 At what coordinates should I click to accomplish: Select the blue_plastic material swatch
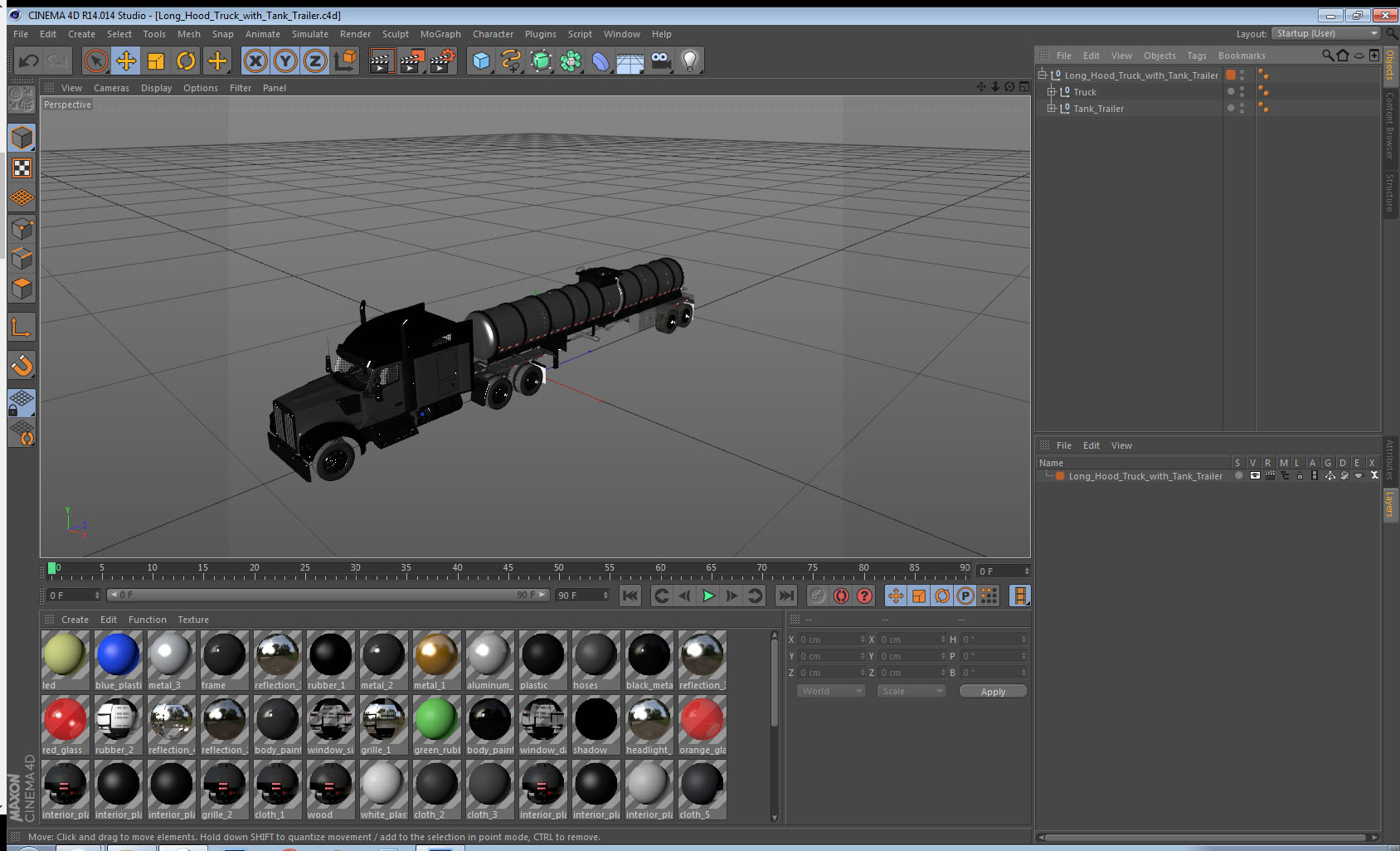[x=118, y=660]
